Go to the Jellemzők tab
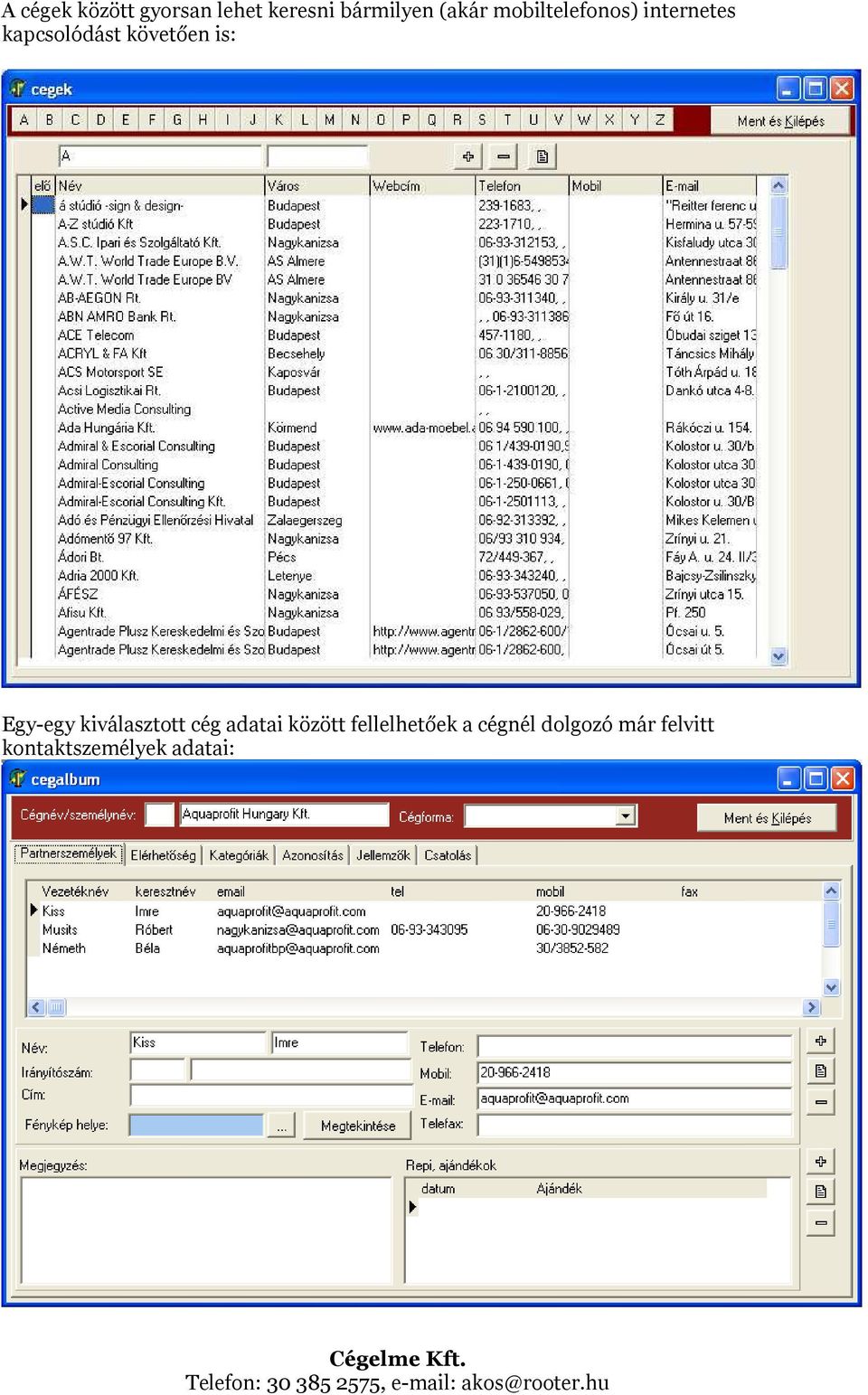Viewport: 868px width, 1395px height. (383, 855)
